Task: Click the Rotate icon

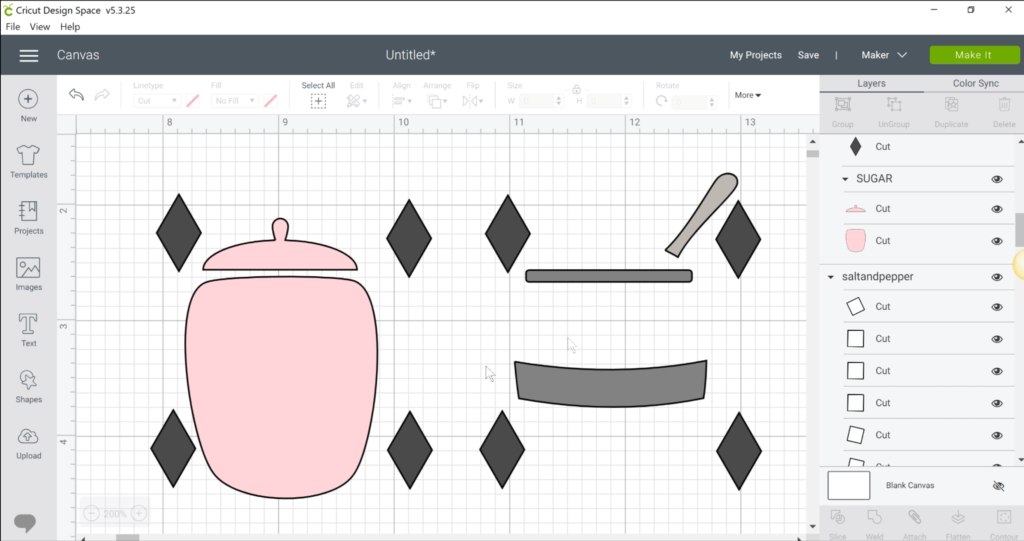Action: [x=662, y=101]
